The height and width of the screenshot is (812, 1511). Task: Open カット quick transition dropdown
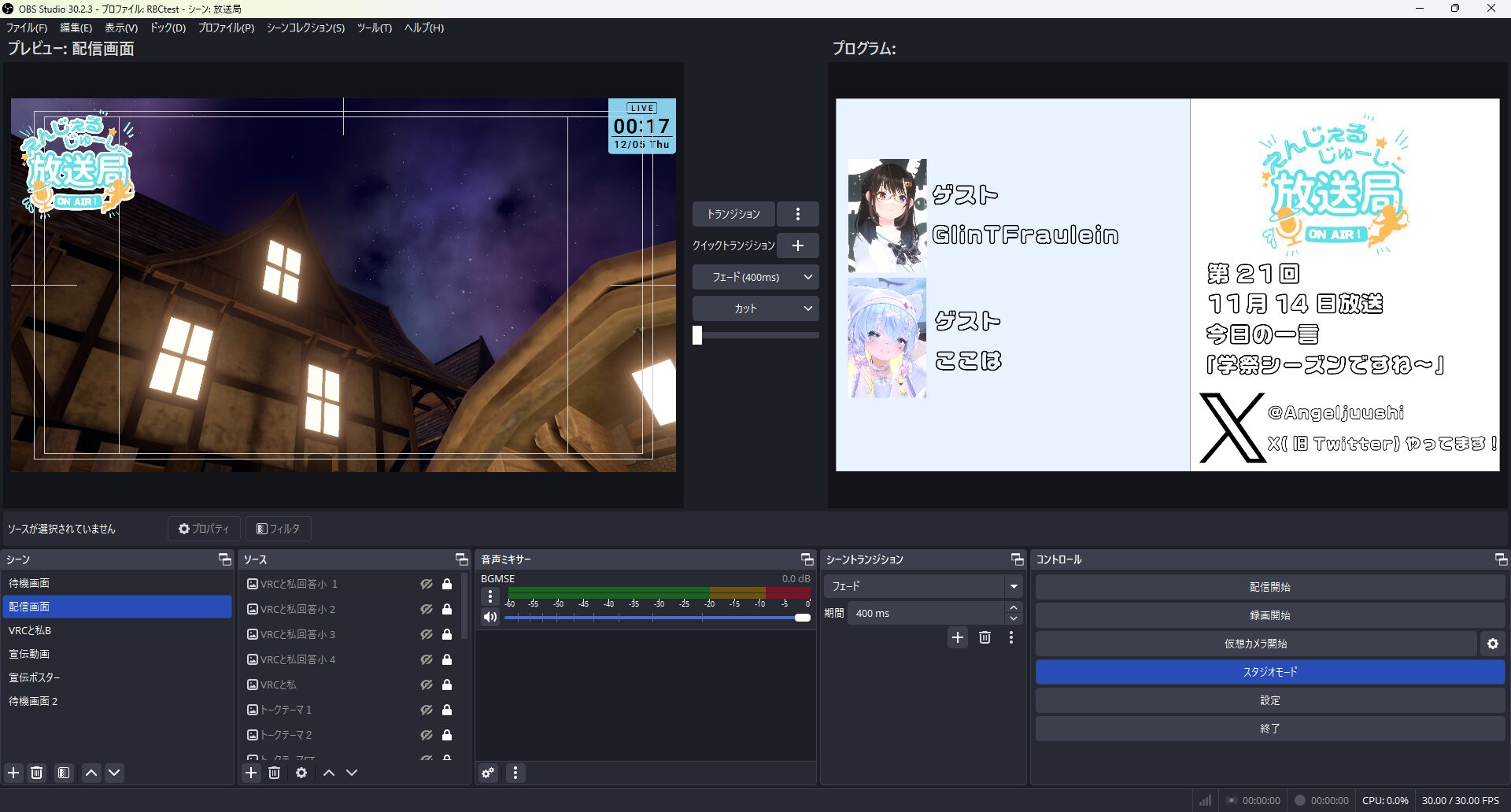click(x=755, y=308)
